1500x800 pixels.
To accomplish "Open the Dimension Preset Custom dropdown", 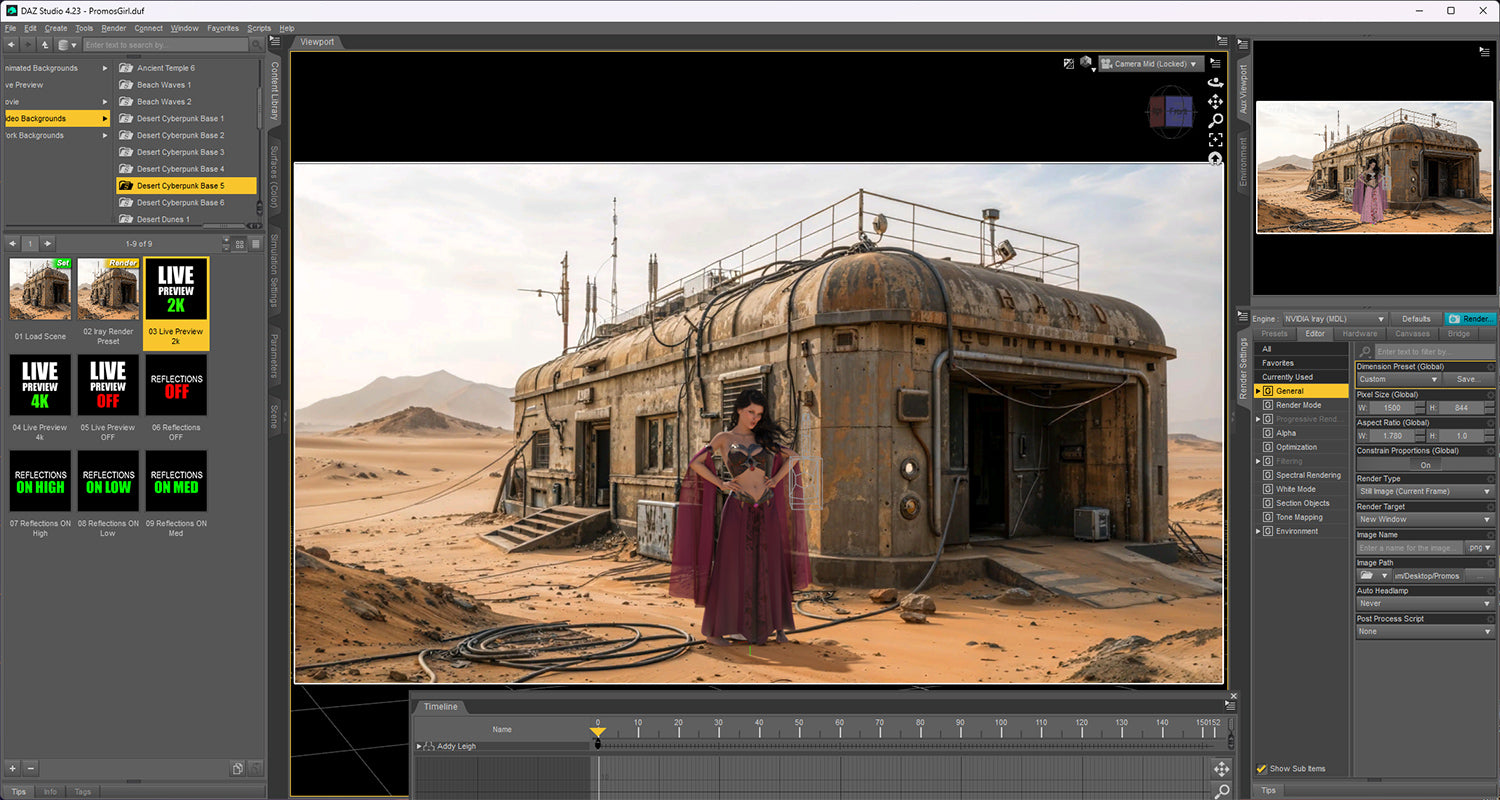I will (x=1398, y=379).
